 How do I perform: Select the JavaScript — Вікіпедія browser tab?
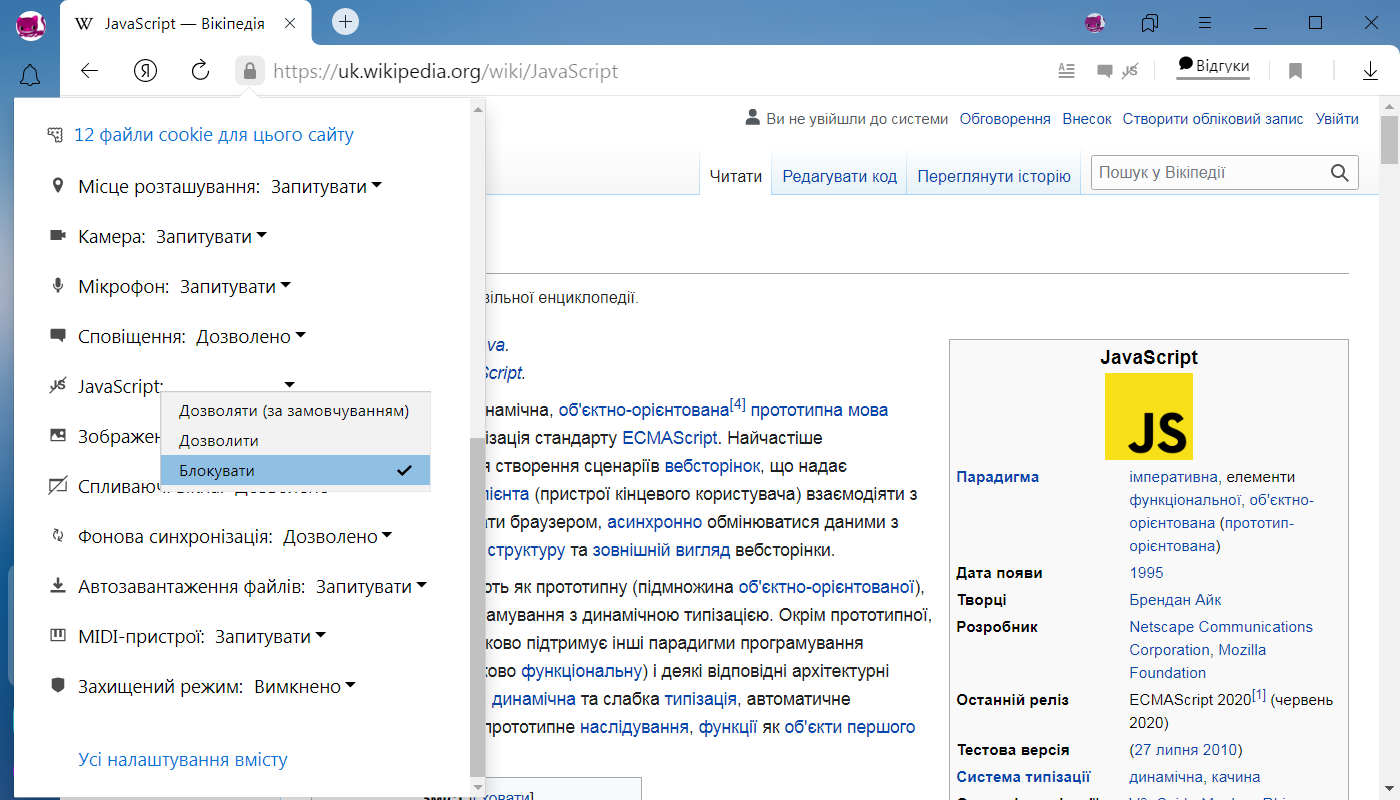click(185, 22)
